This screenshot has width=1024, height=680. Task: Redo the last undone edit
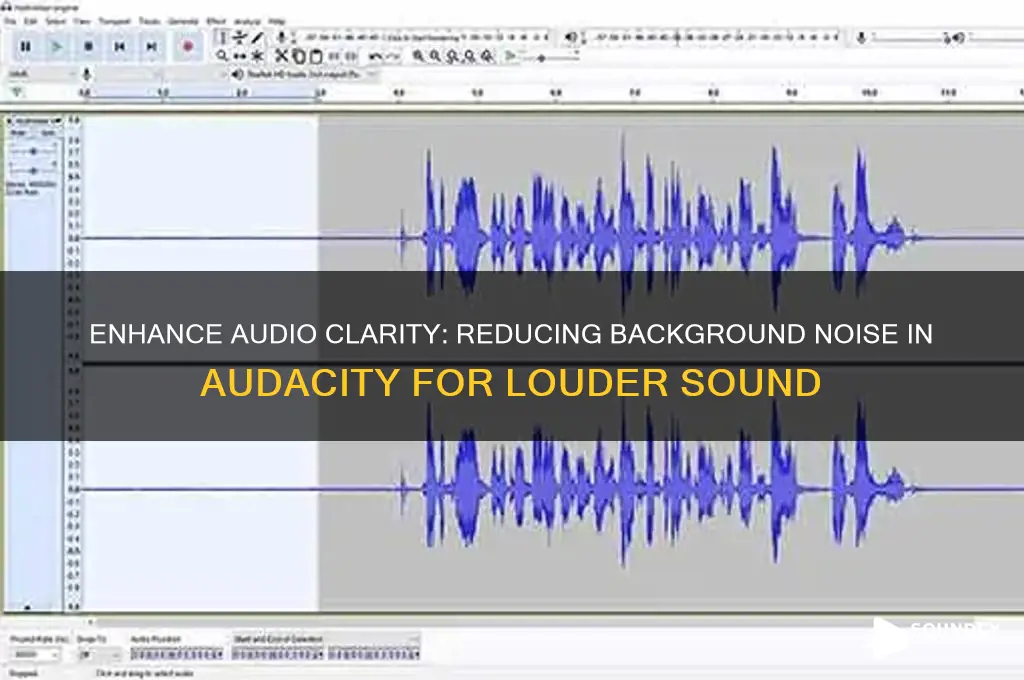(392, 56)
